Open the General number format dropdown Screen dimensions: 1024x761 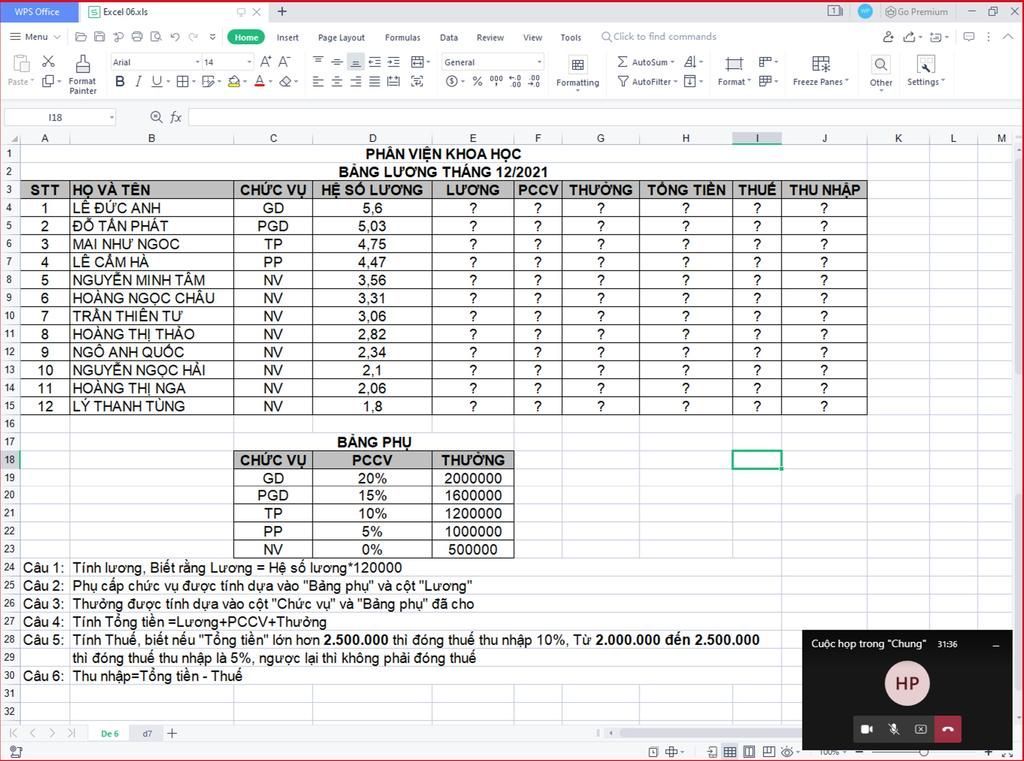539,62
